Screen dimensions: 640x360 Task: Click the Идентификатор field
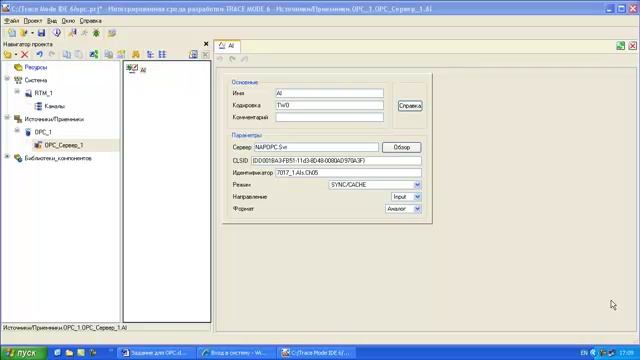[x=349, y=173]
